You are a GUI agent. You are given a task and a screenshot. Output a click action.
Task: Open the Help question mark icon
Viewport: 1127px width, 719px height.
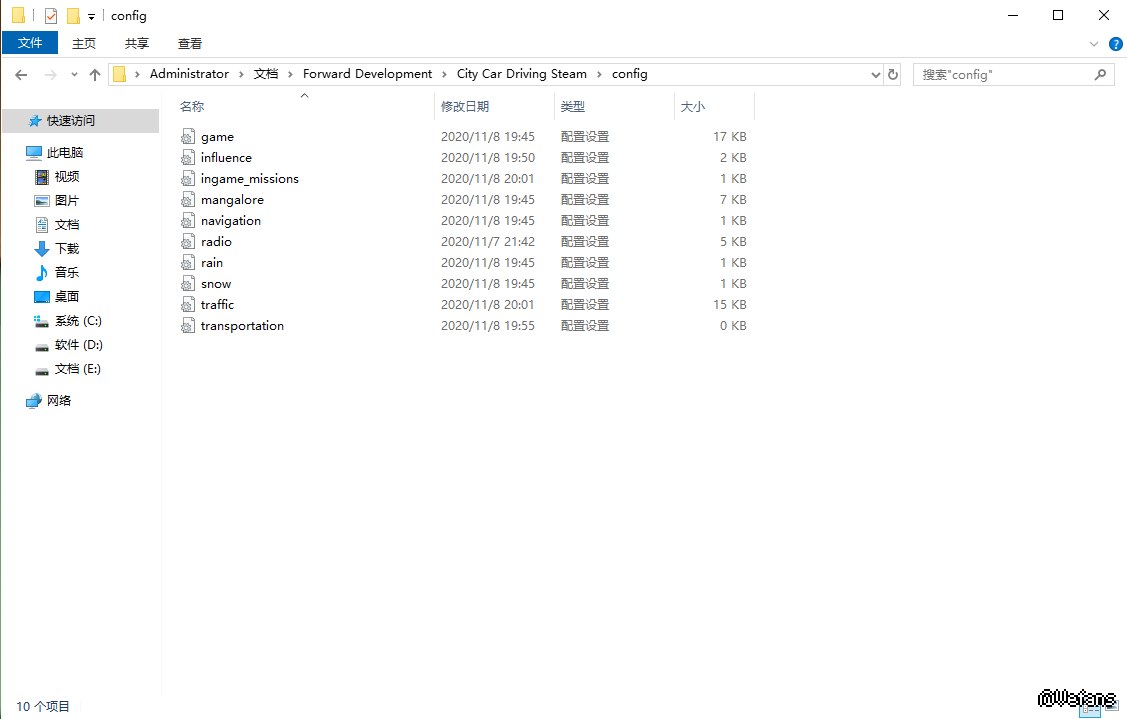tap(1115, 44)
